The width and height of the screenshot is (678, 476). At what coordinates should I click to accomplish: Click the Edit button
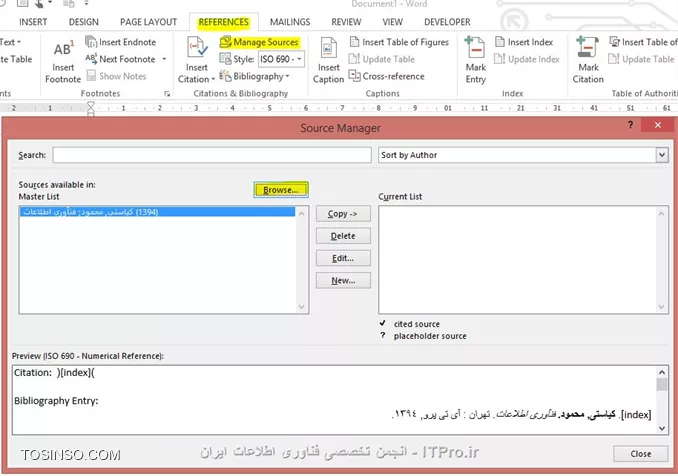click(x=343, y=258)
